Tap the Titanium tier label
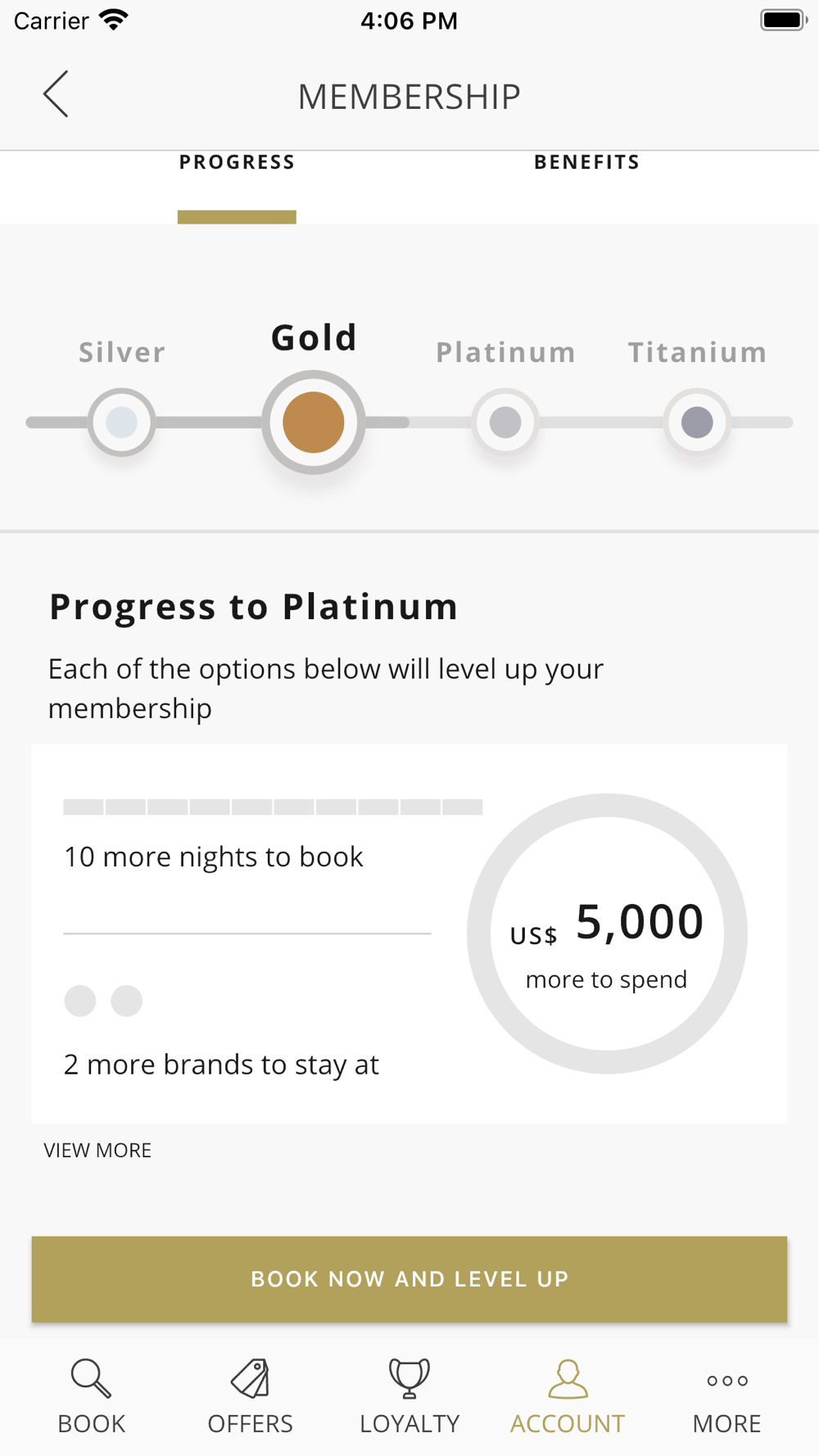The image size is (819, 1456). tap(697, 352)
